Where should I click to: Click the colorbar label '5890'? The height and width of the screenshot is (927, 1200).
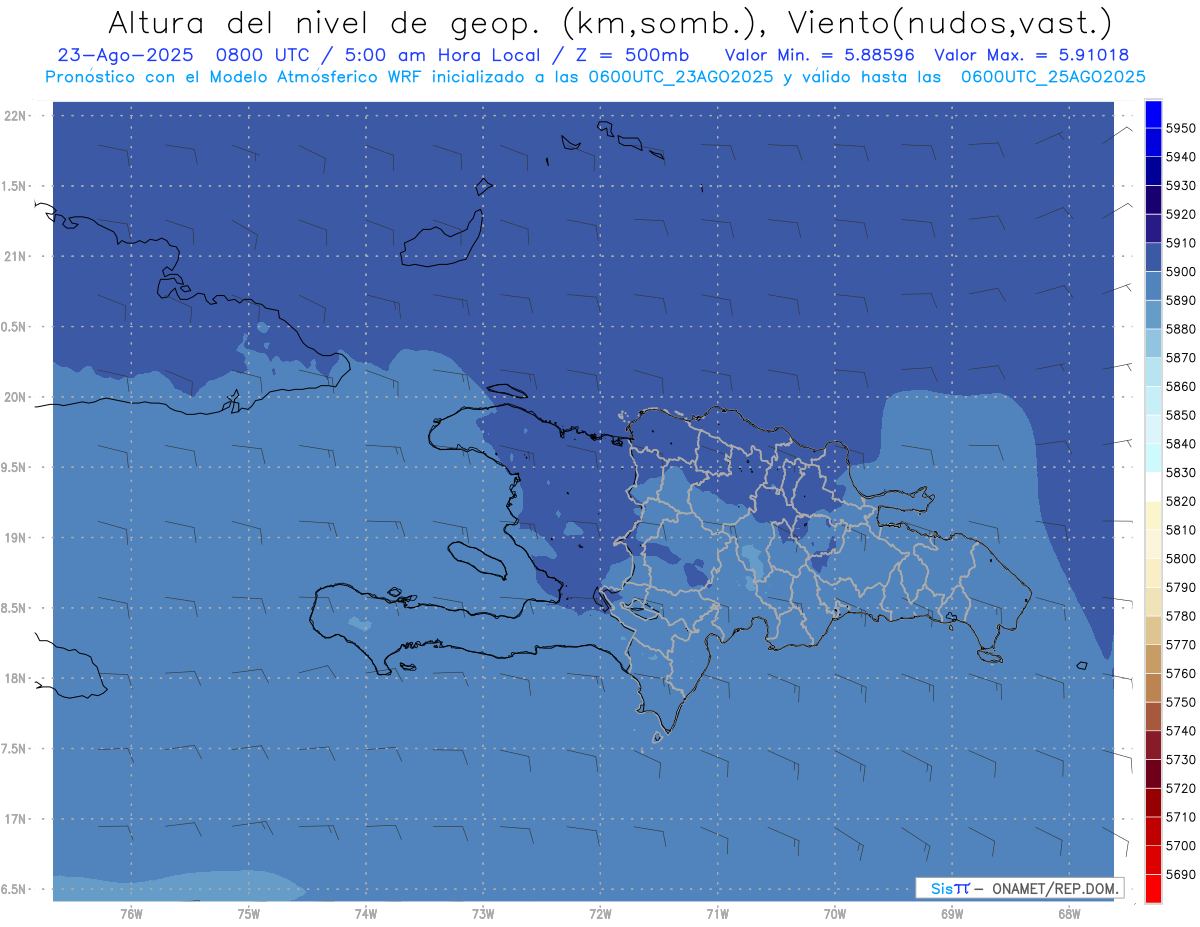pos(1180,301)
